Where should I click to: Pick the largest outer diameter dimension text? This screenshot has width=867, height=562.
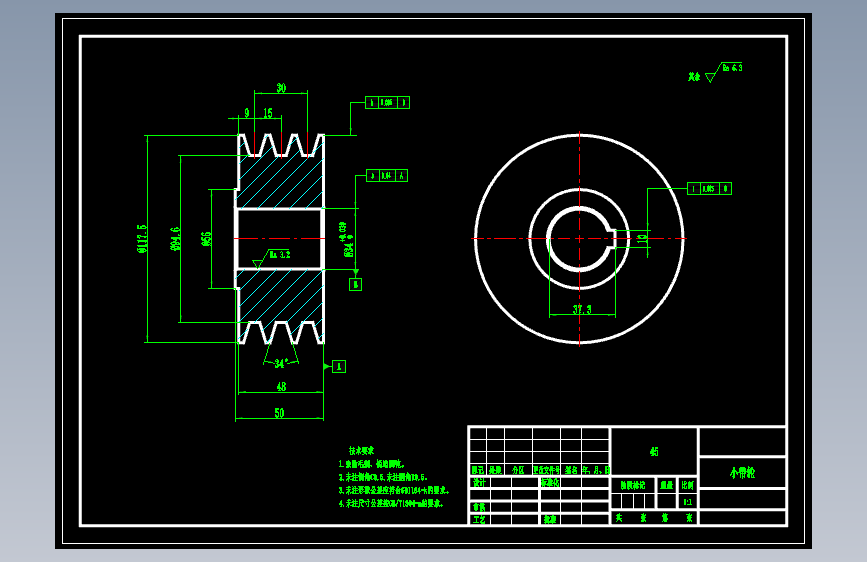tap(142, 238)
